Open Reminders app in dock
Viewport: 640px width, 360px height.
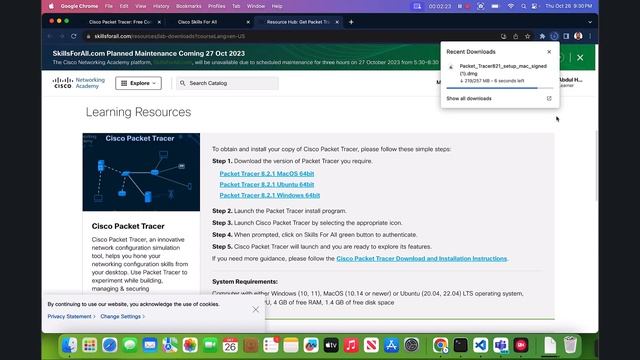271,345
